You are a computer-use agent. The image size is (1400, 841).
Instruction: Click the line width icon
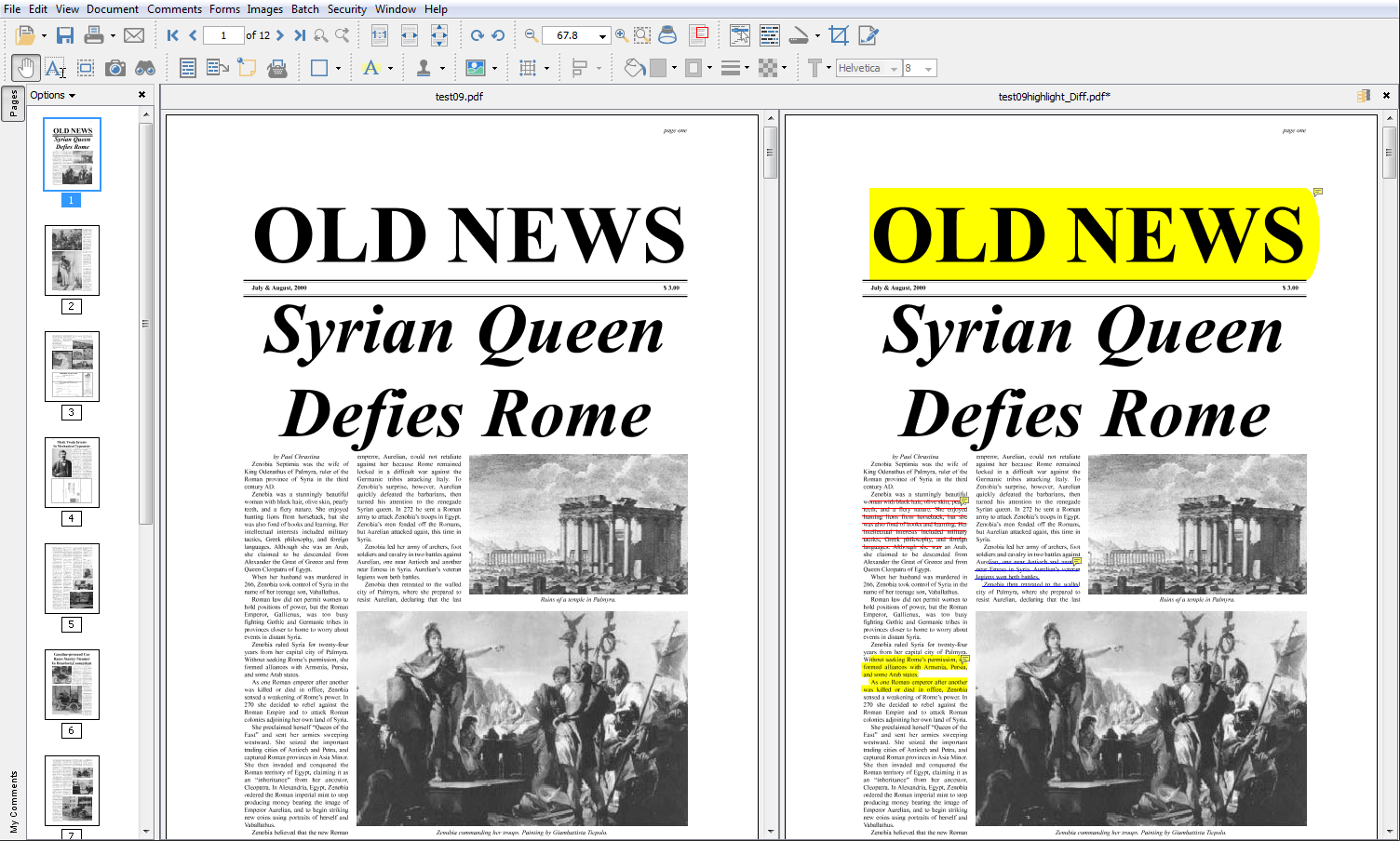[731, 68]
